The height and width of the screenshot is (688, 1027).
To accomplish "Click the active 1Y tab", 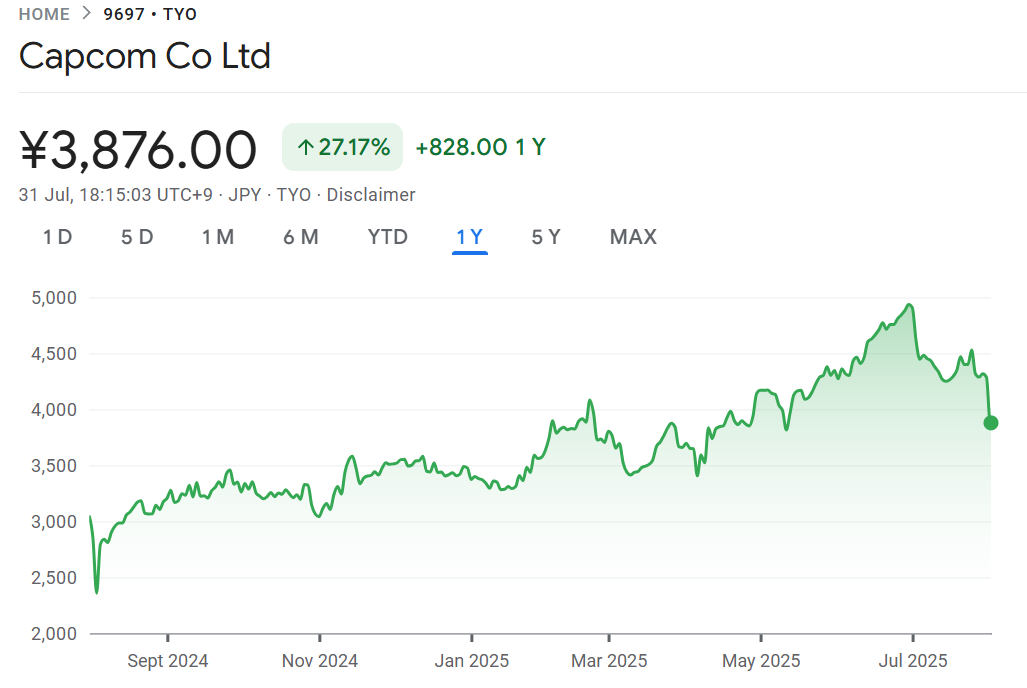I will [469, 237].
